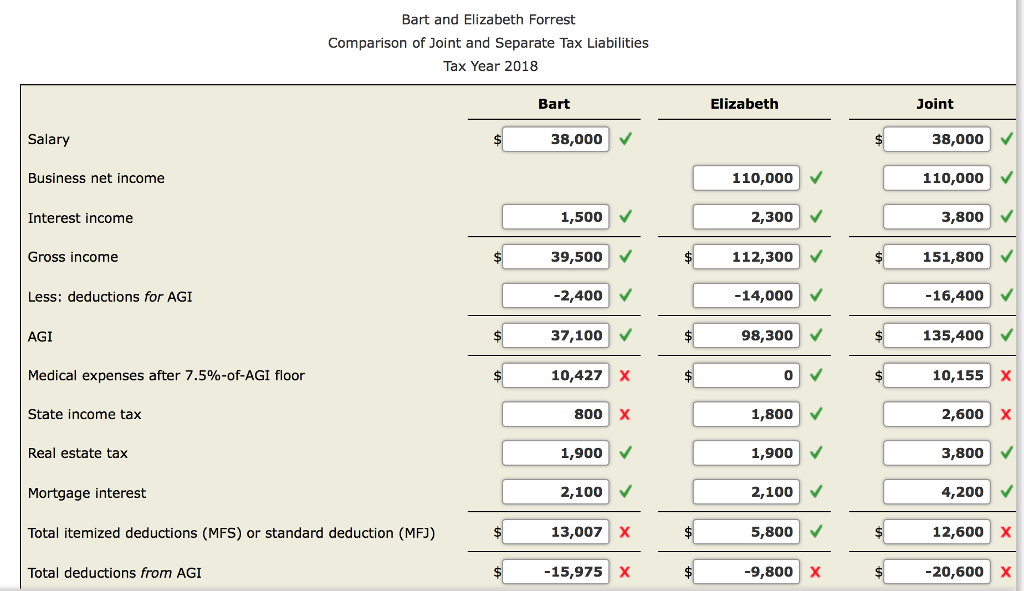The width and height of the screenshot is (1024, 591).
Task: Click Joint deductions for AGI field
Action: coord(936,296)
